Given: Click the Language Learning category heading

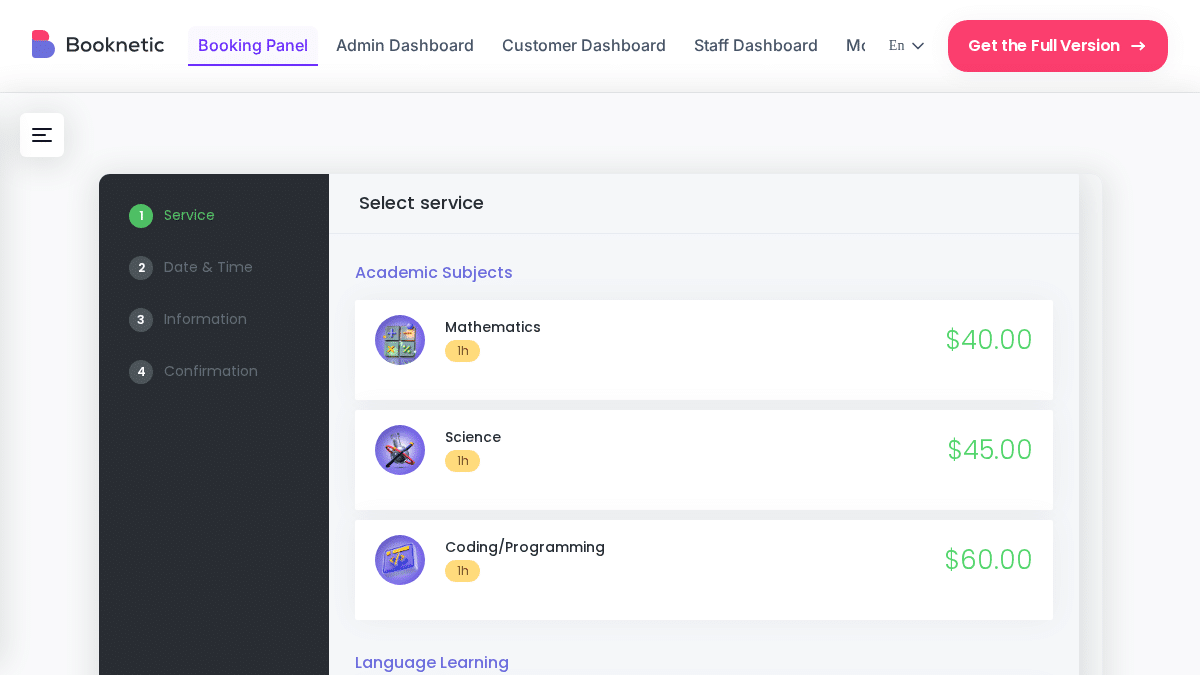Looking at the screenshot, I should point(432,662).
